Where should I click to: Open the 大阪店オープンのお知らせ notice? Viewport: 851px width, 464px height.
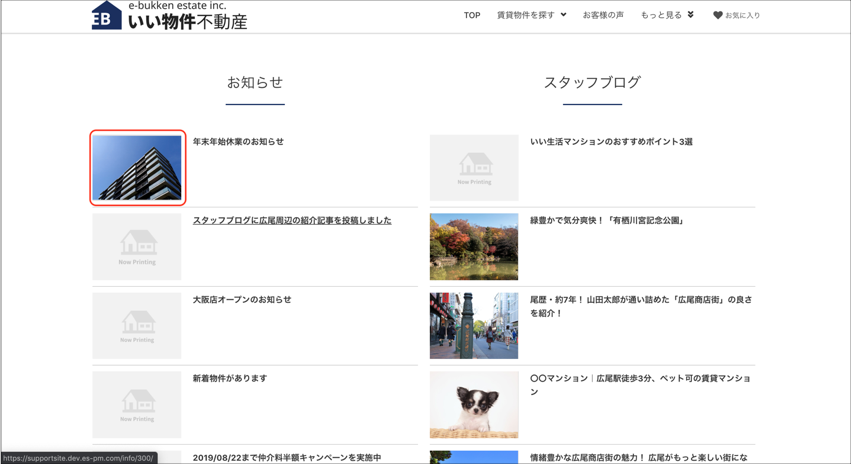point(242,300)
